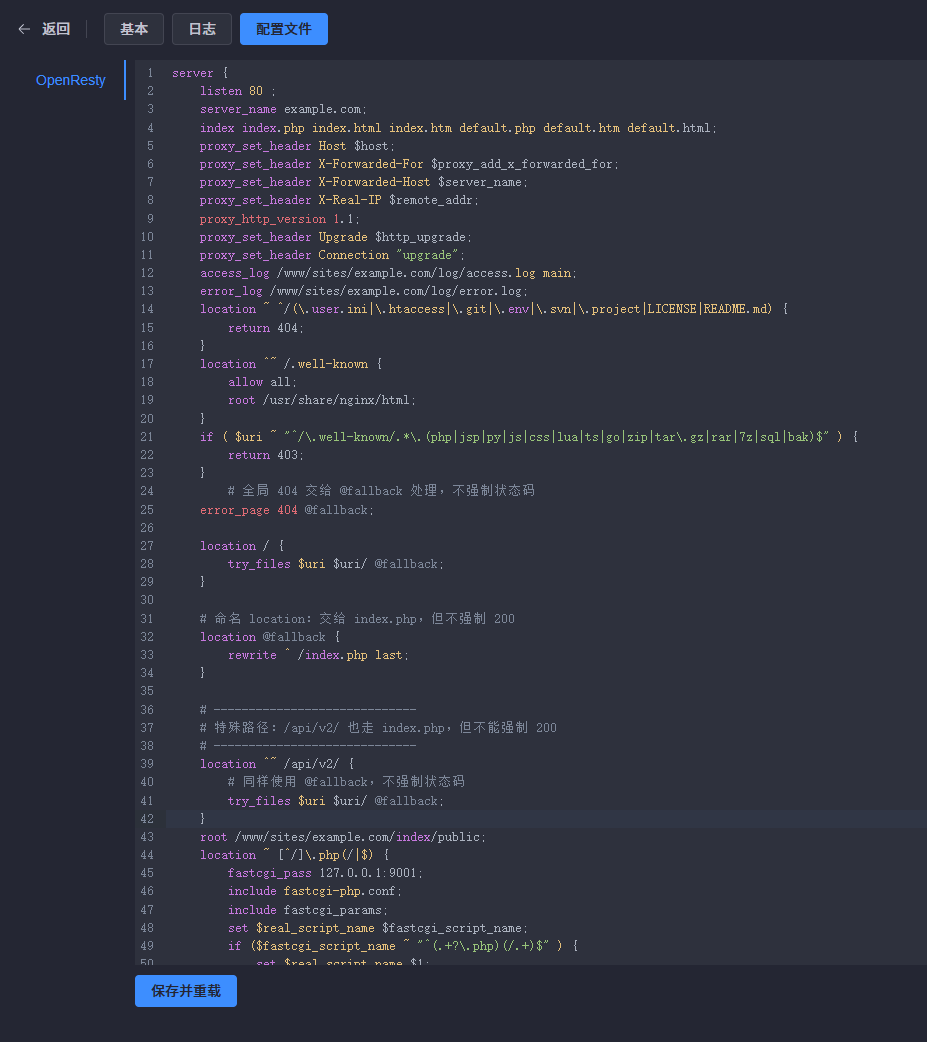Select OpenResty in the left sidebar
Screen dimensions: 927x1042
point(70,80)
